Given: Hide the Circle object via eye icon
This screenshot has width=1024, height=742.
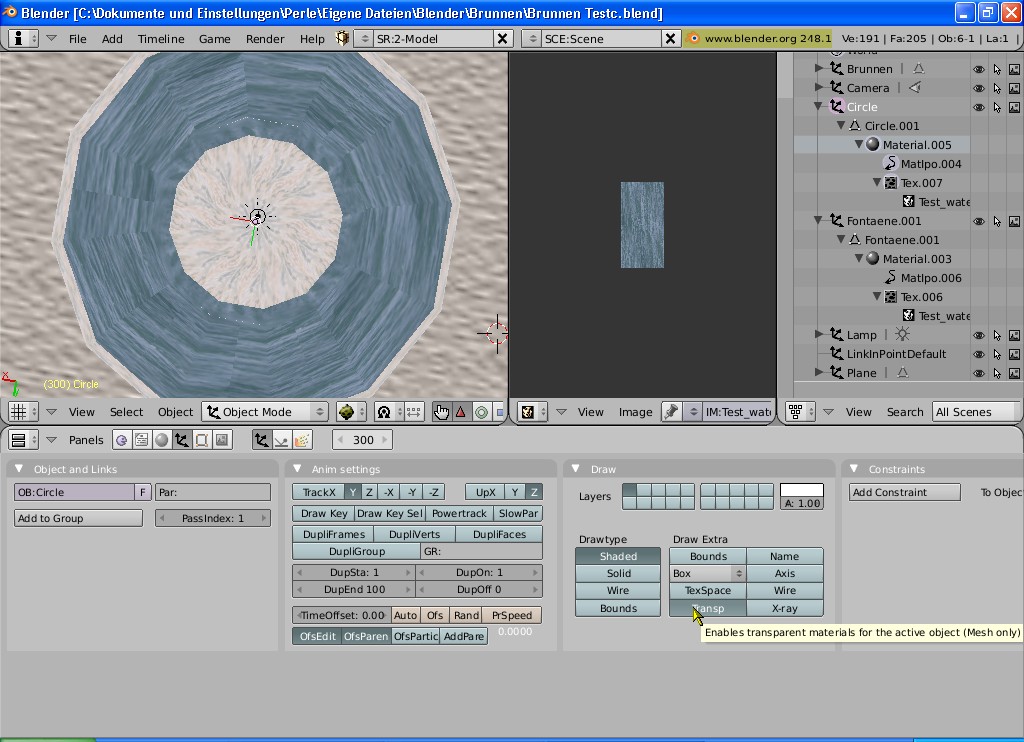Looking at the screenshot, I should click(978, 107).
